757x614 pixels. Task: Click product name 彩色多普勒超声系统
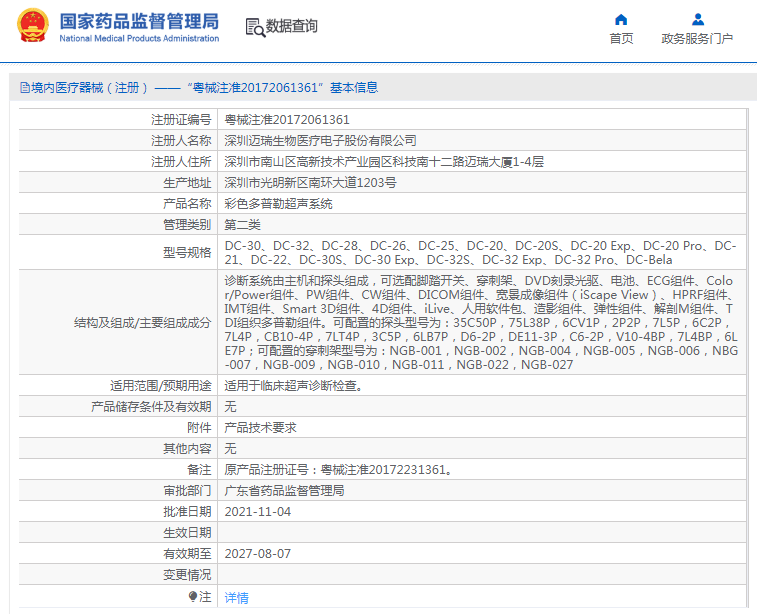pyautogui.click(x=279, y=204)
